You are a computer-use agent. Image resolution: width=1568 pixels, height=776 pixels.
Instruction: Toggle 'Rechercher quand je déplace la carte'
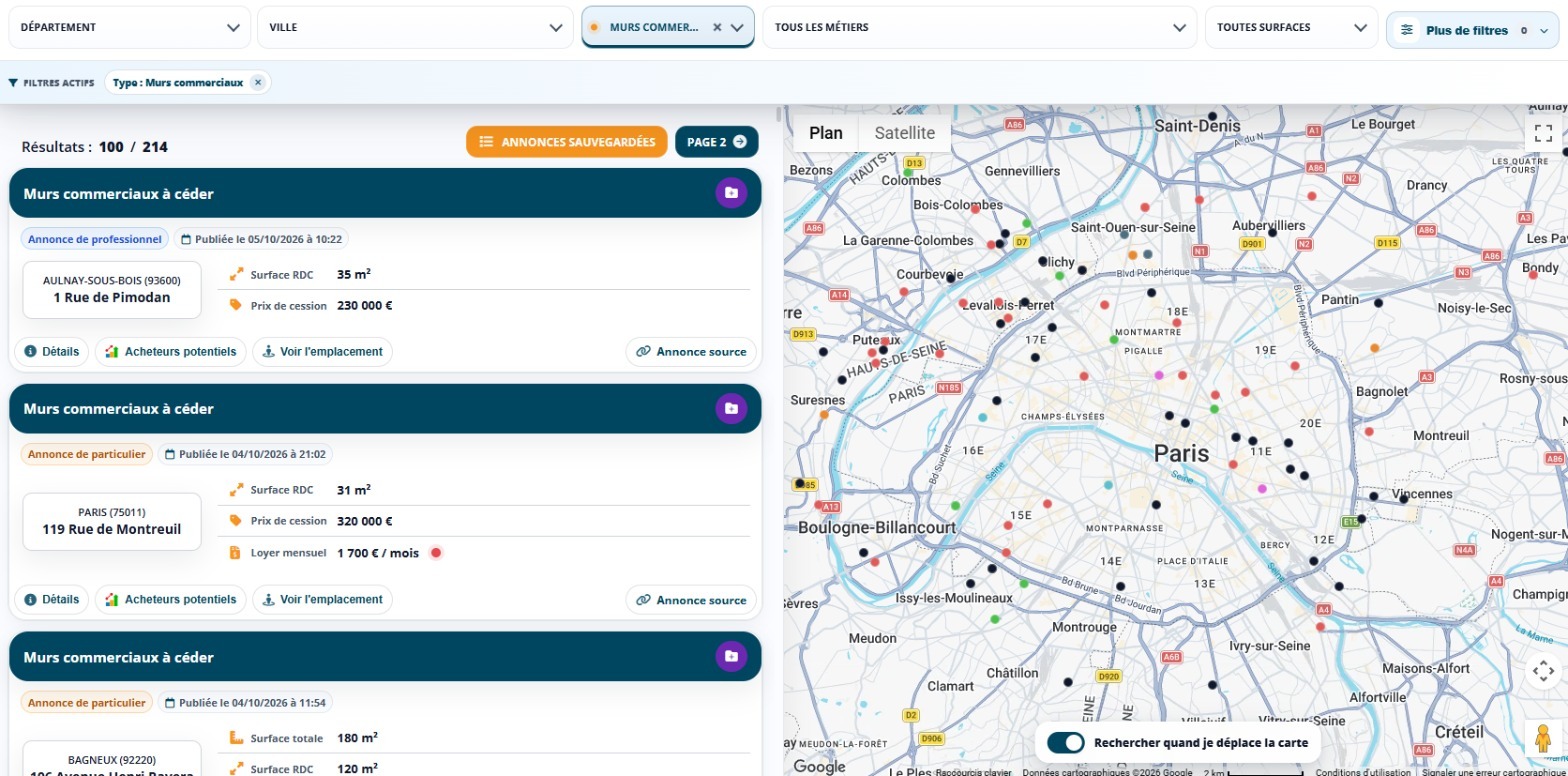point(1066,743)
